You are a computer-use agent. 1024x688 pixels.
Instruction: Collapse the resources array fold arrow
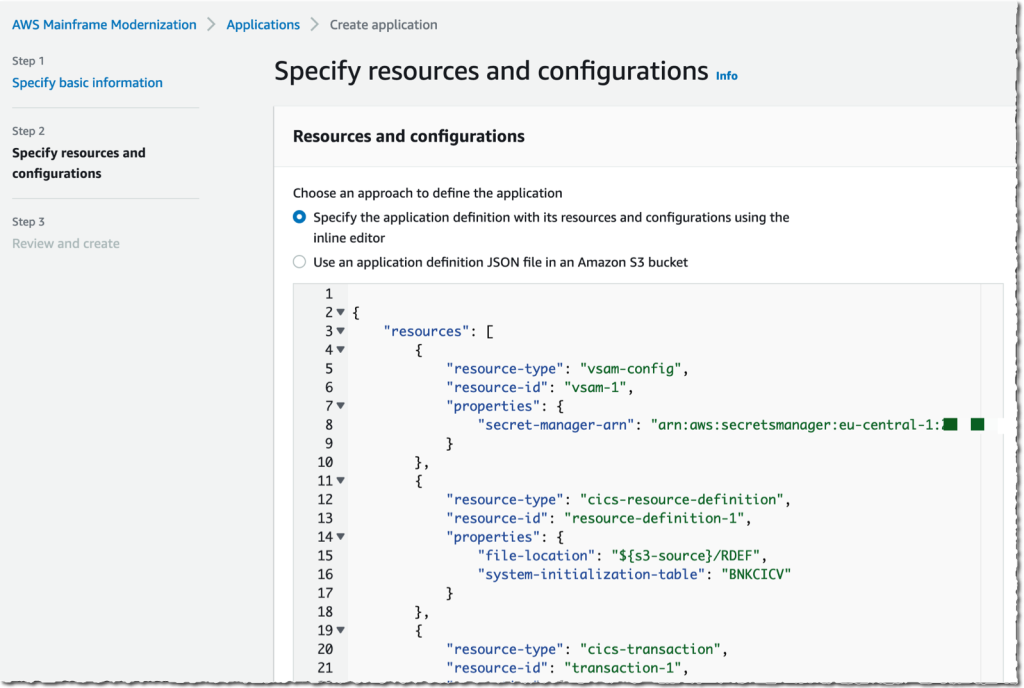(338, 330)
